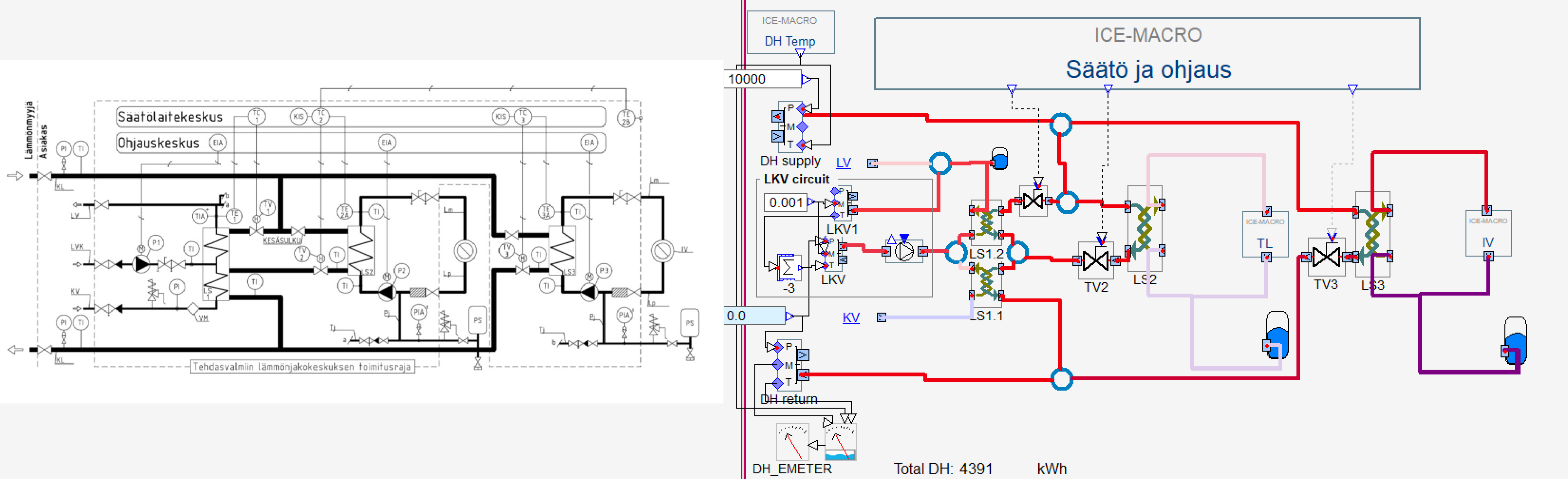The width and height of the screenshot is (1568, 479).
Task: Edit the 10000 constant value field
Action: 763,78
